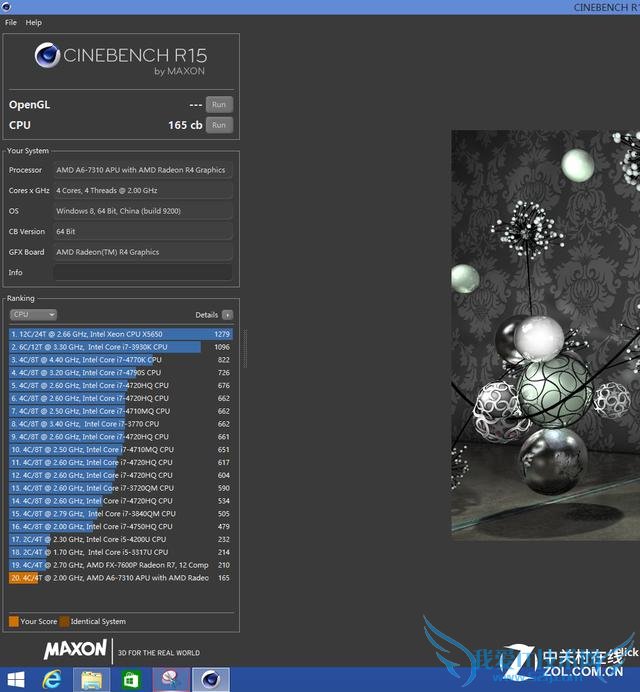Run the OpenGL benchmark
The height and width of the screenshot is (692, 640).
(218, 104)
